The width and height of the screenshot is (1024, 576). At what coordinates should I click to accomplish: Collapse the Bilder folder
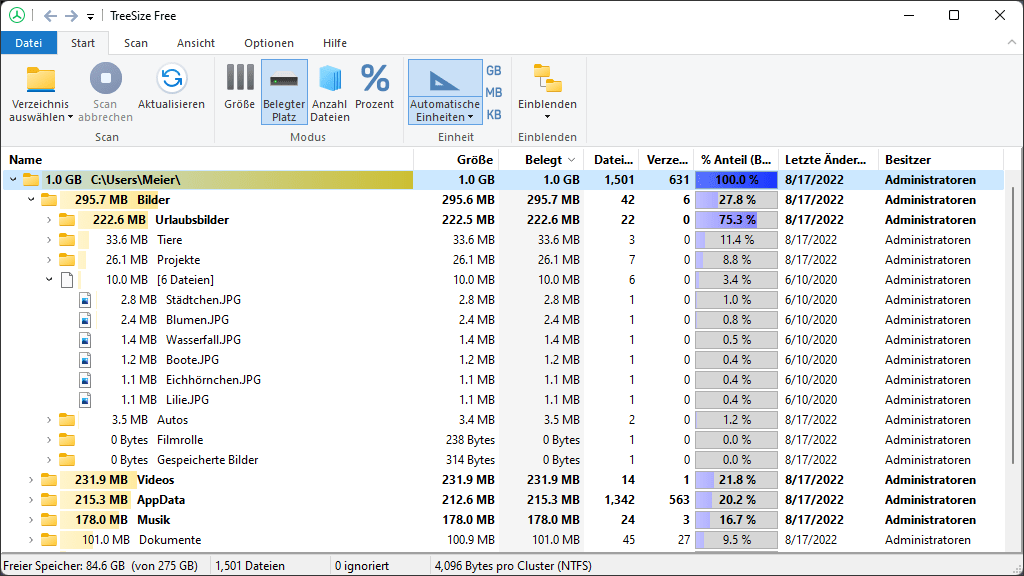coord(31,200)
